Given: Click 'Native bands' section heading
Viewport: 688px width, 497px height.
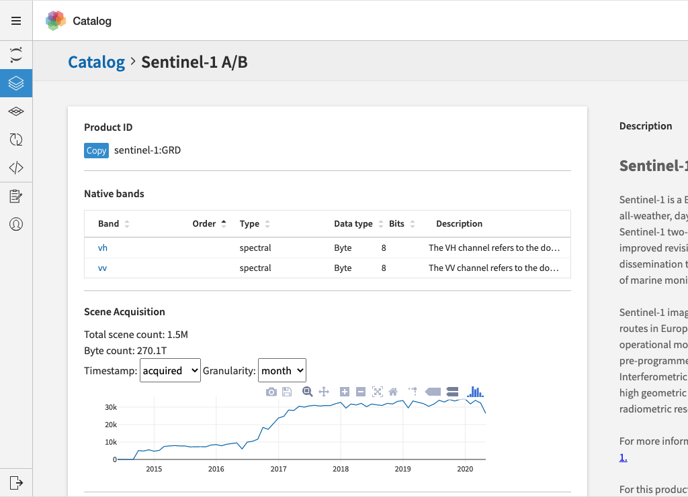Looking at the screenshot, I should [114, 193].
